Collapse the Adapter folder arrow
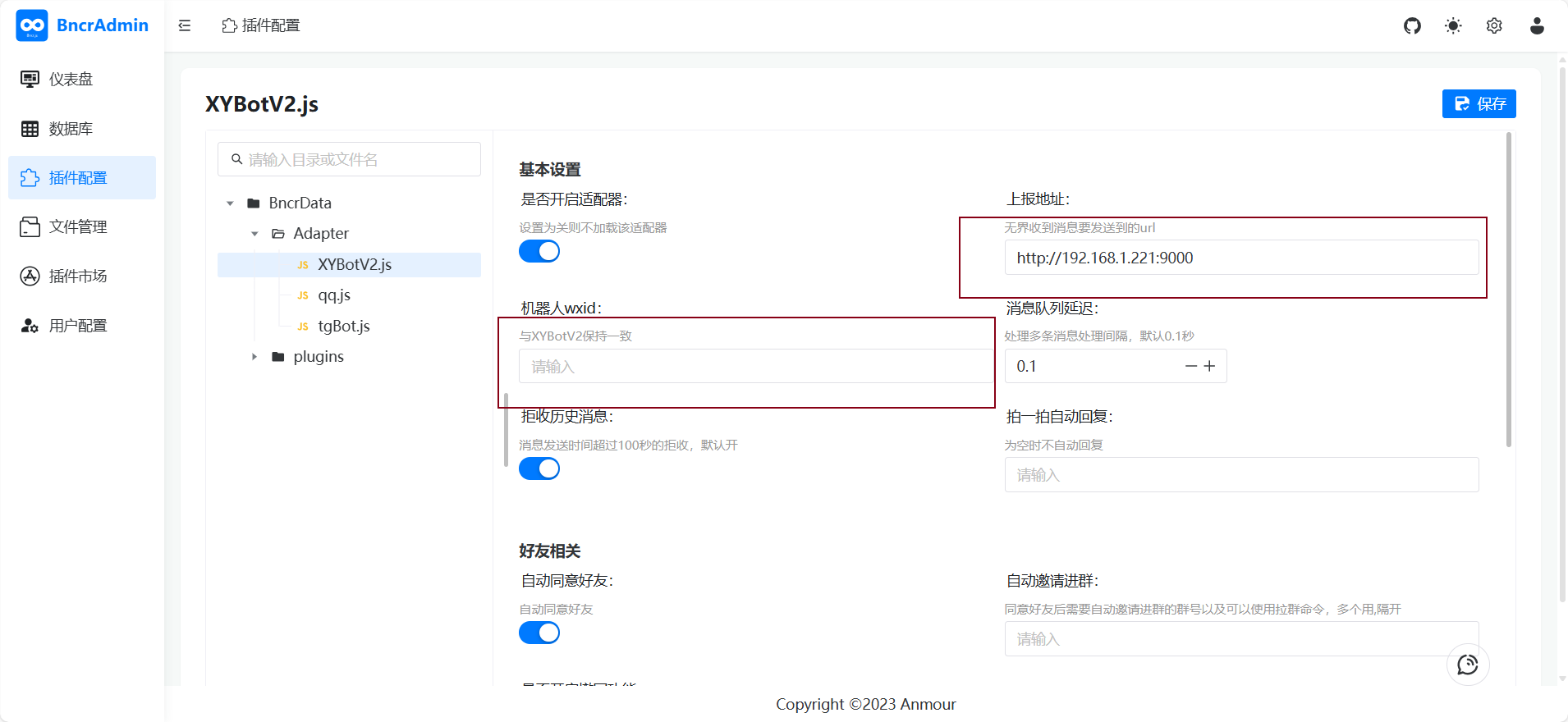Viewport: 1568px width, 722px height. [254, 234]
